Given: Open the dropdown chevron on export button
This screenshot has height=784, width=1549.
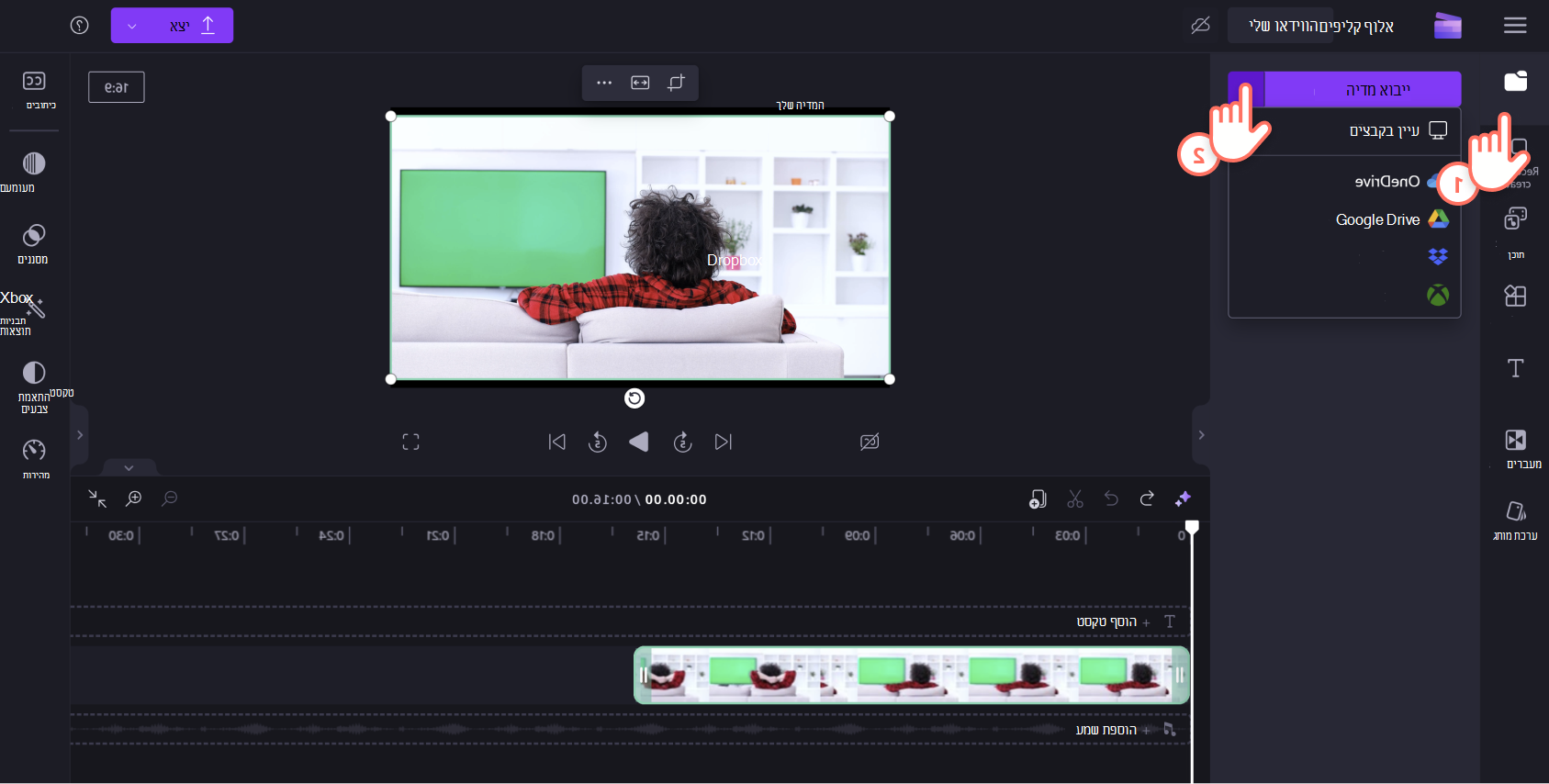Looking at the screenshot, I should [131, 26].
